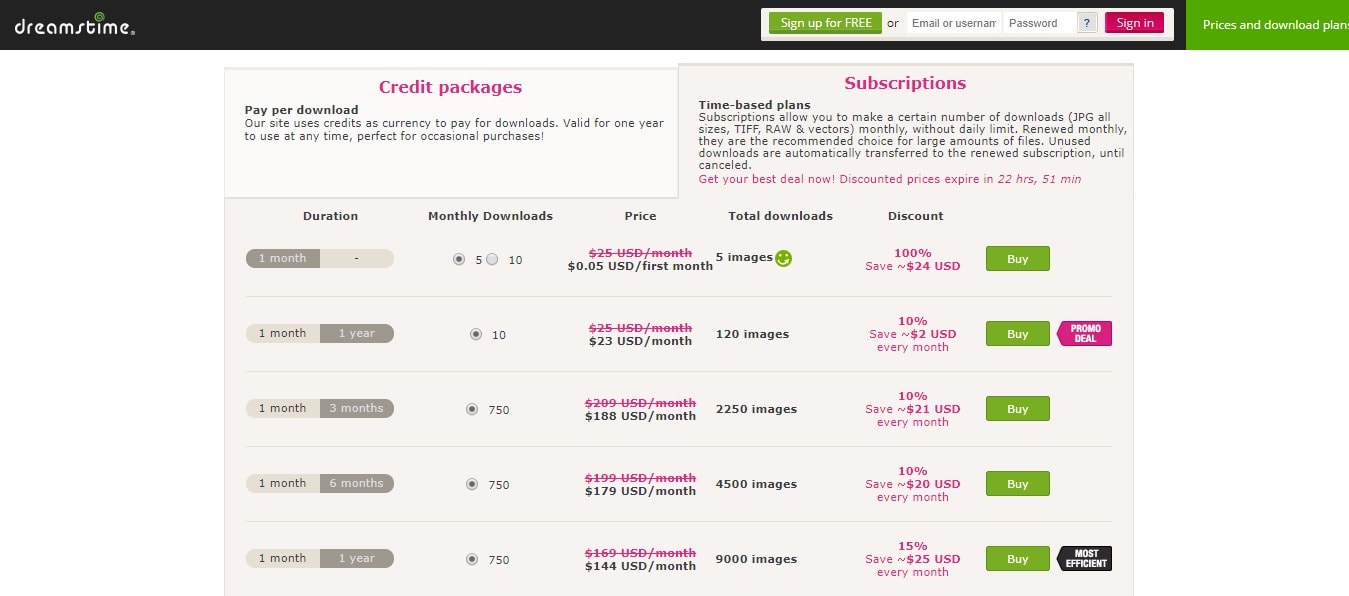Choose the dash duration option in first row
Viewport: 1349px width, 596px height.
357,258
